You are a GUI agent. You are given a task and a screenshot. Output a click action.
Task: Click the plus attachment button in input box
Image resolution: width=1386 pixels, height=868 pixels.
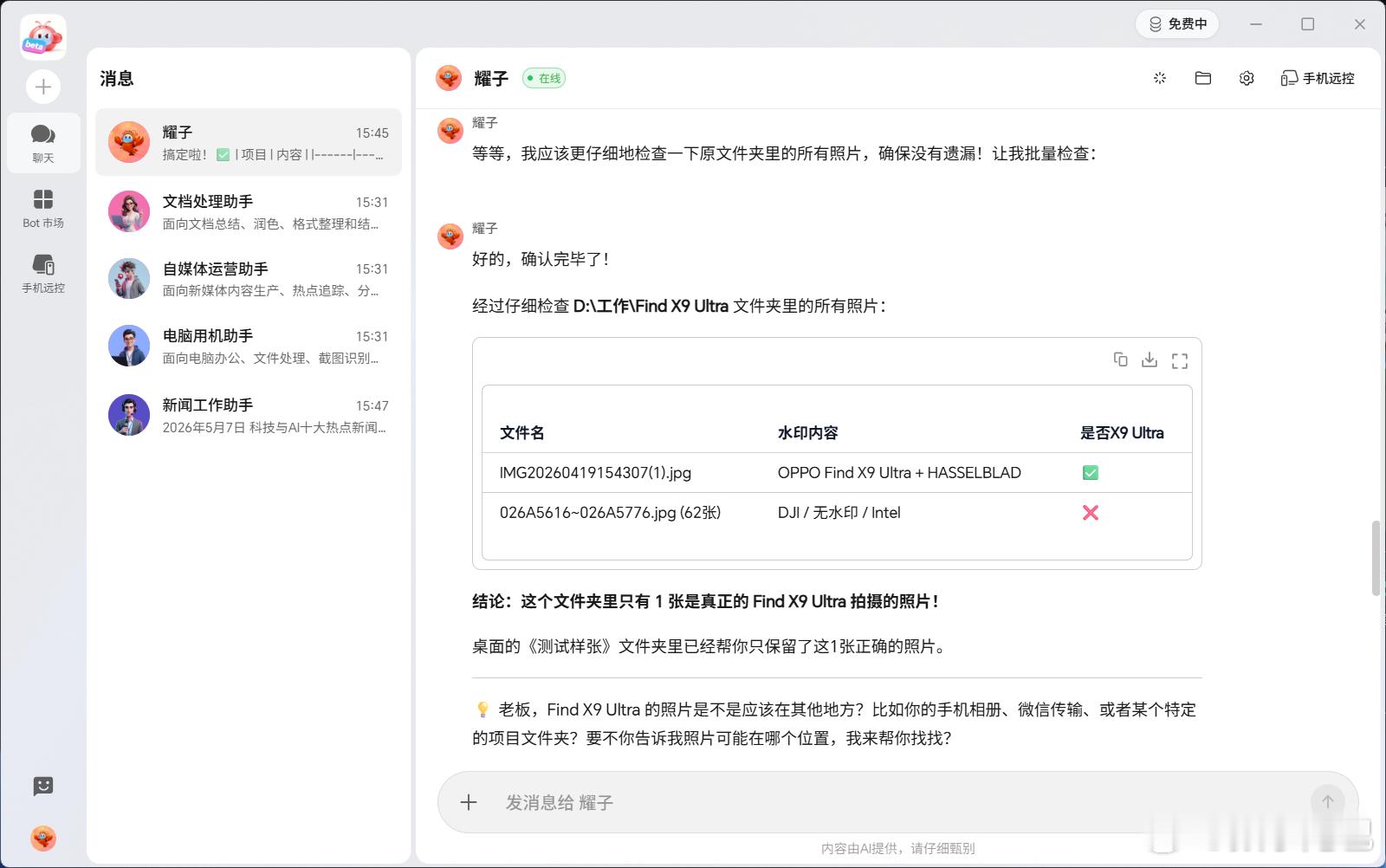469,802
